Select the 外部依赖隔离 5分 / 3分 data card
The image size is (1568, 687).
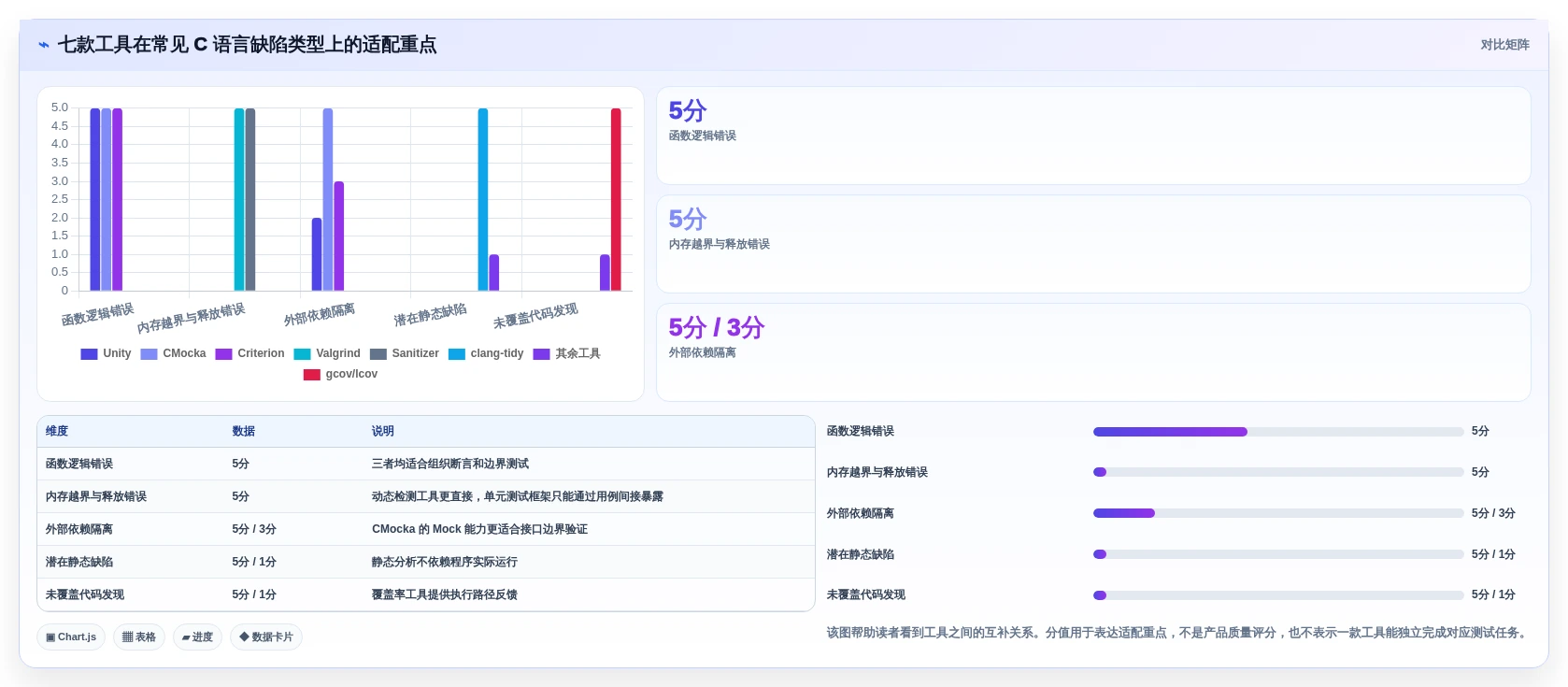coord(1093,353)
